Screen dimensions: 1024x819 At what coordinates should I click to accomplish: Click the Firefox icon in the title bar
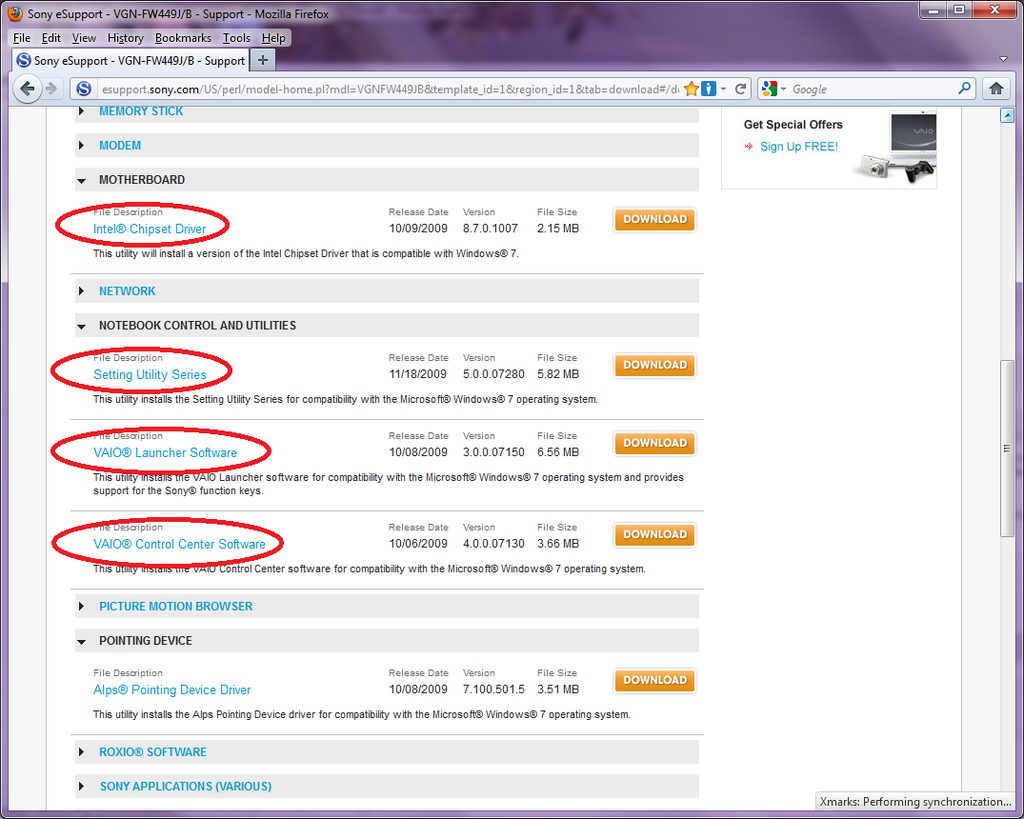point(15,14)
